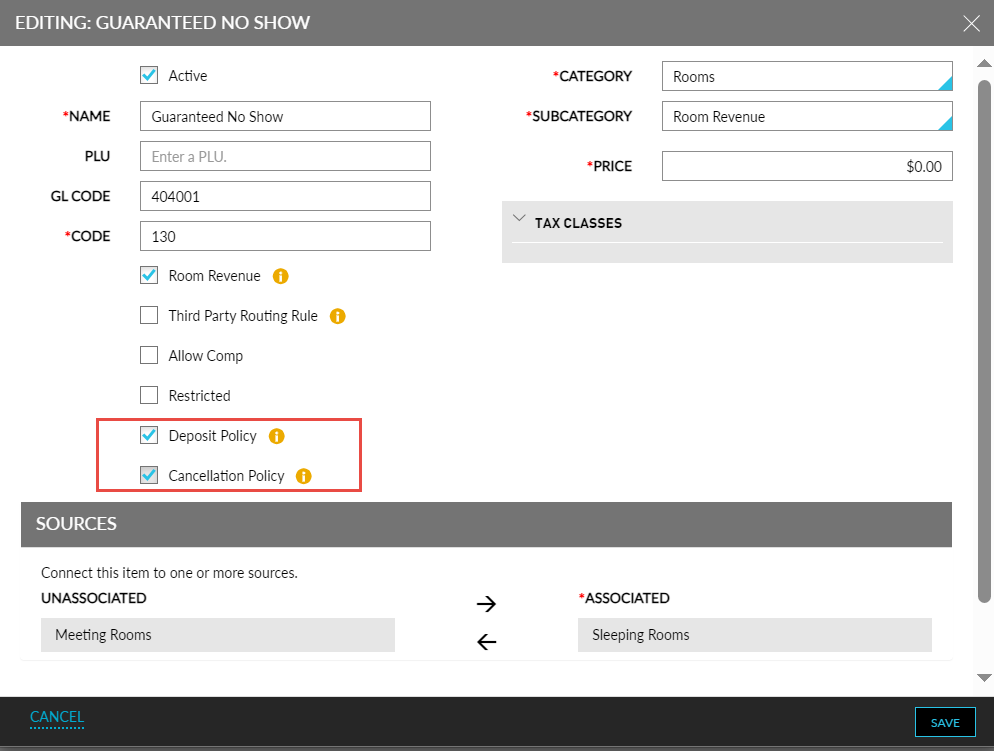
Task: Click info icon beside Room Revenue checkbox
Action: 281,276
